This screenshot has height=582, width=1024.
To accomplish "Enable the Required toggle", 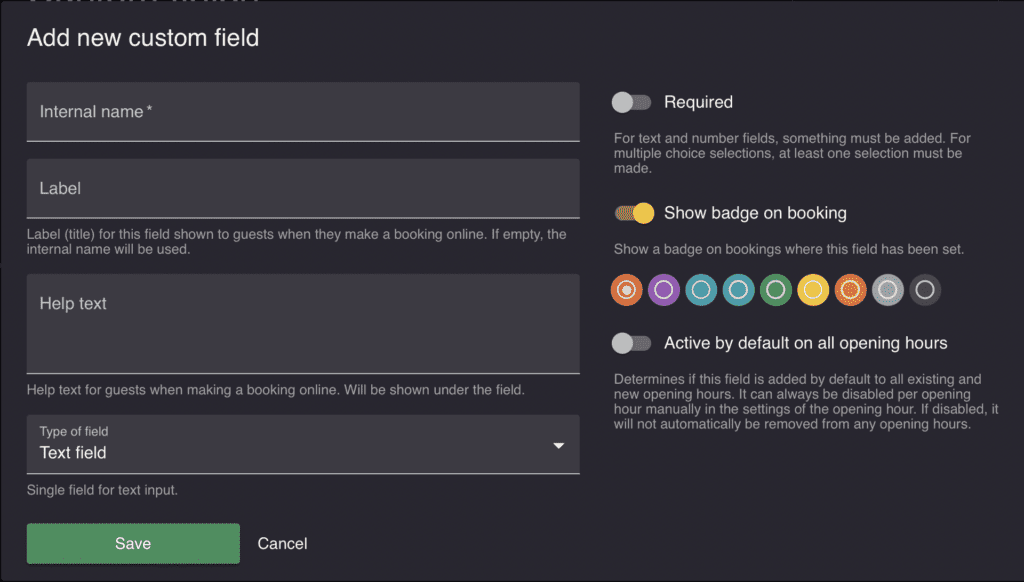I will pyautogui.click(x=632, y=102).
